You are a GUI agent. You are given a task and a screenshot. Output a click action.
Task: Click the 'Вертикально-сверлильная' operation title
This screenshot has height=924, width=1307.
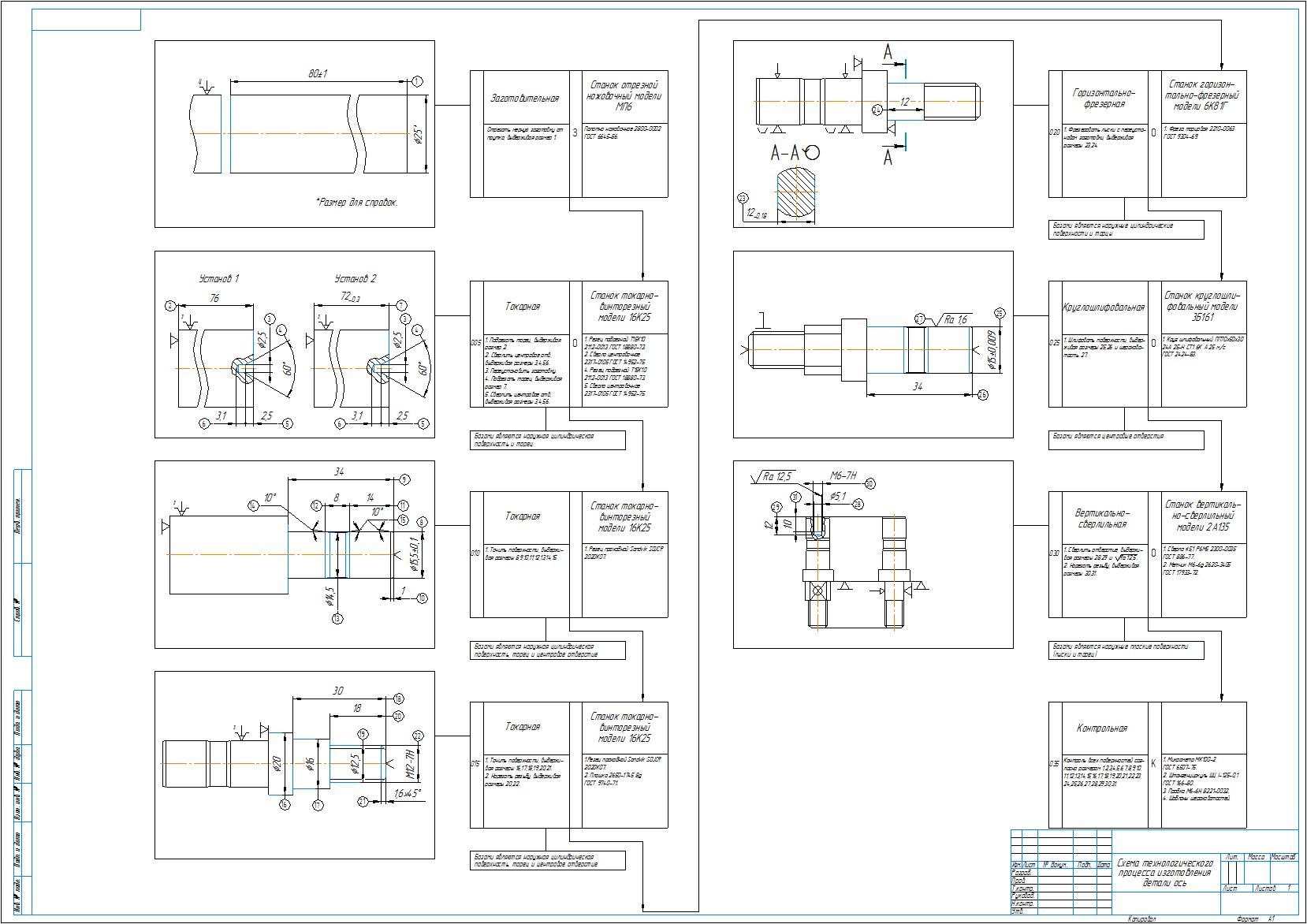pos(1104,518)
